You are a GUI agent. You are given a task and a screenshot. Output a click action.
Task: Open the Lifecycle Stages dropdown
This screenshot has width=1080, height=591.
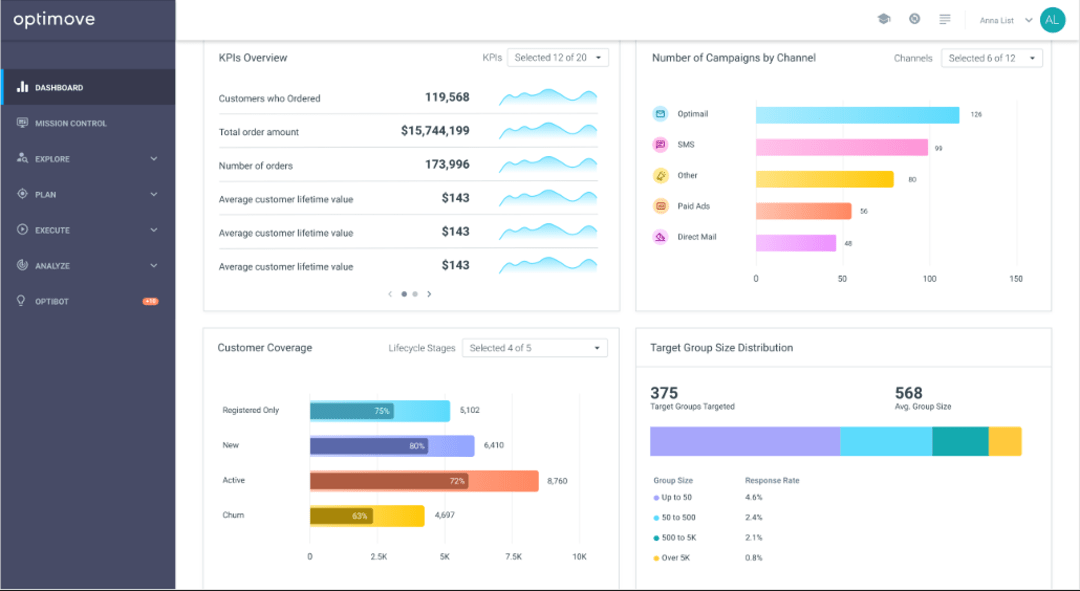pyautogui.click(x=534, y=347)
